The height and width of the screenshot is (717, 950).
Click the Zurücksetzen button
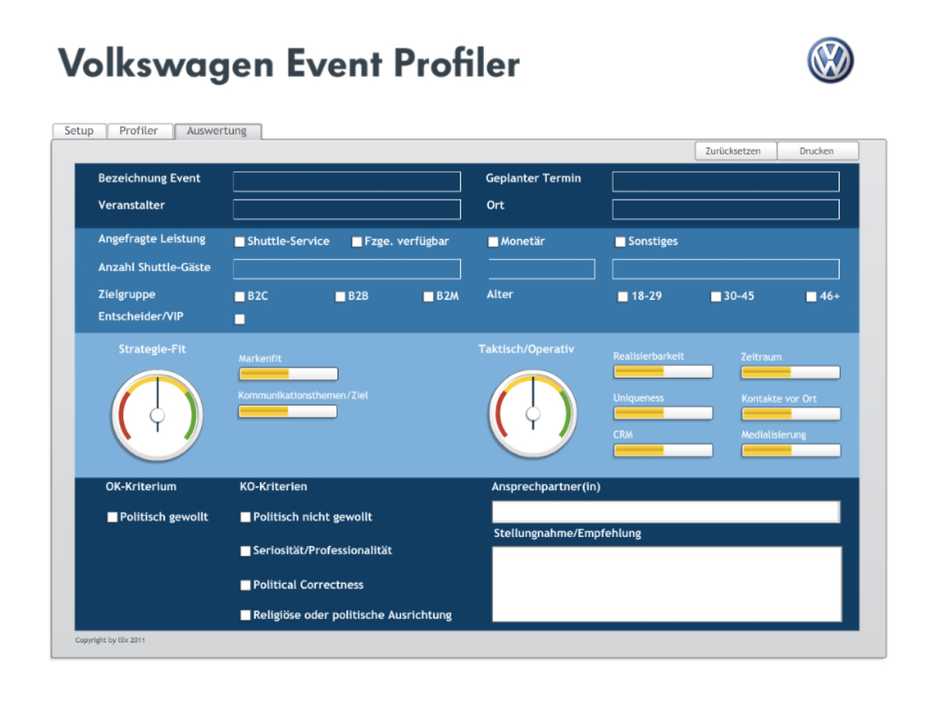pos(736,151)
